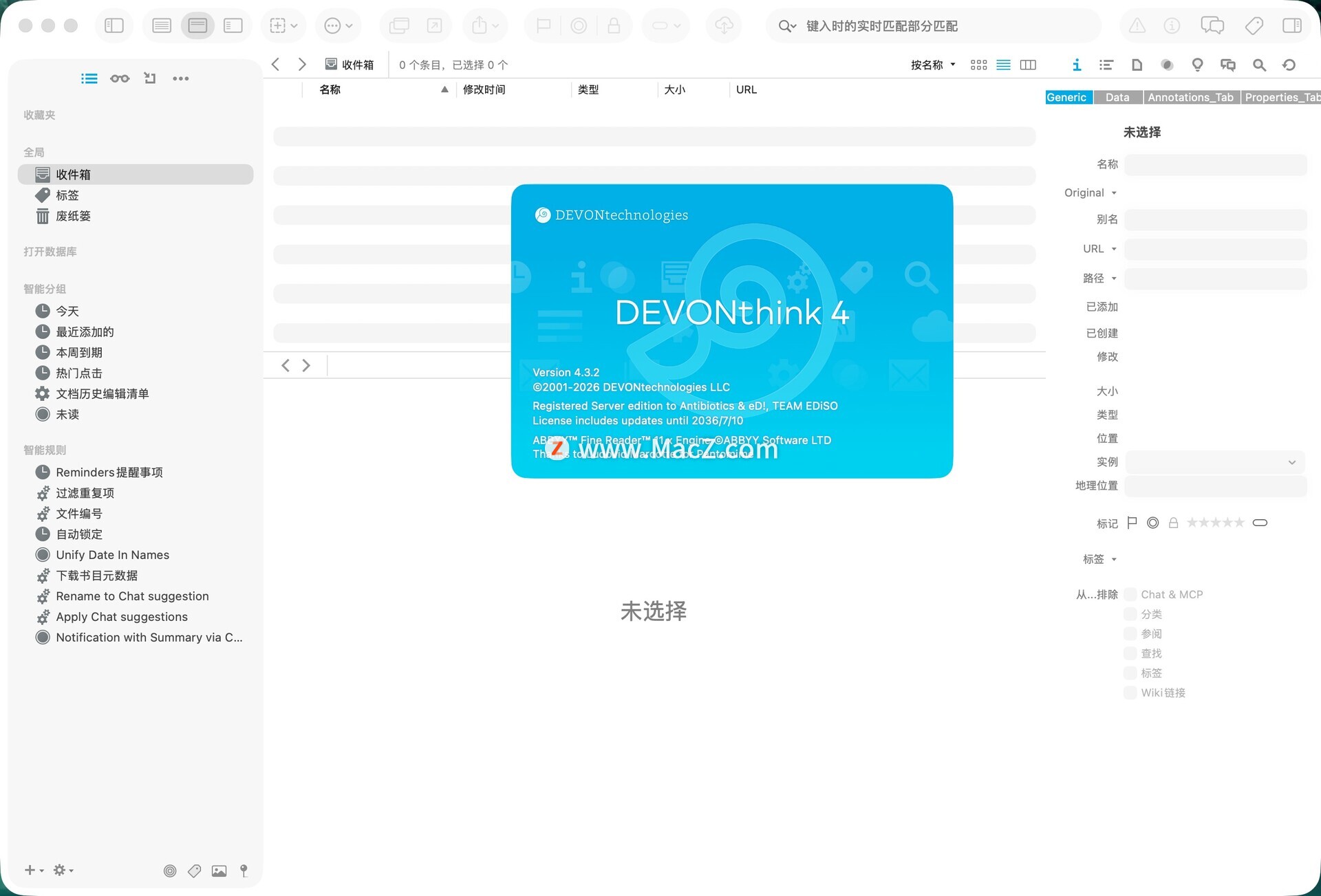The image size is (1321, 896).
Task: Sort by the 名称 column header
Action: [378, 89]
